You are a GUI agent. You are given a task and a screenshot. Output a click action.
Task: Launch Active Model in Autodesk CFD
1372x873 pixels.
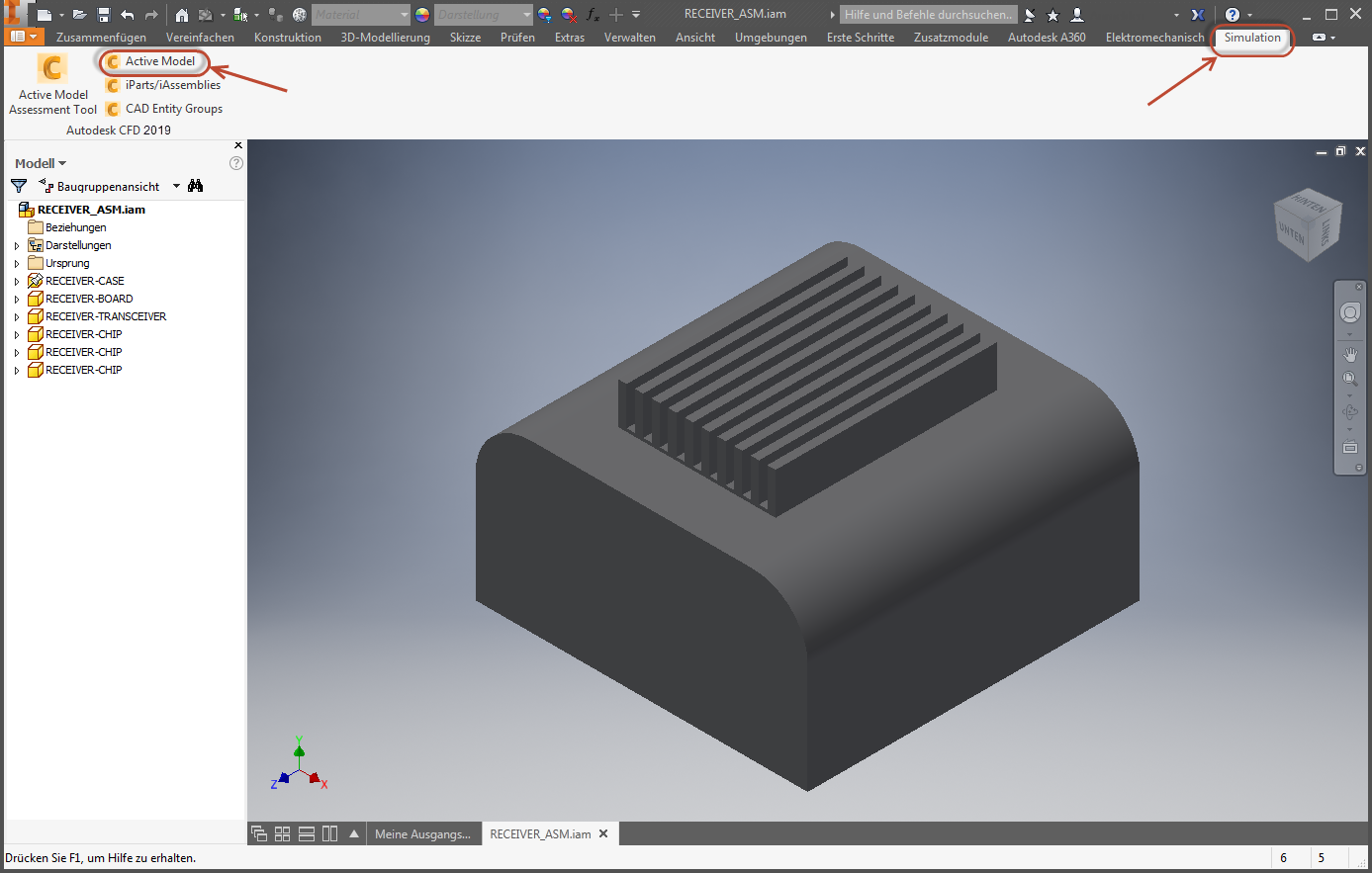(152, 61)
